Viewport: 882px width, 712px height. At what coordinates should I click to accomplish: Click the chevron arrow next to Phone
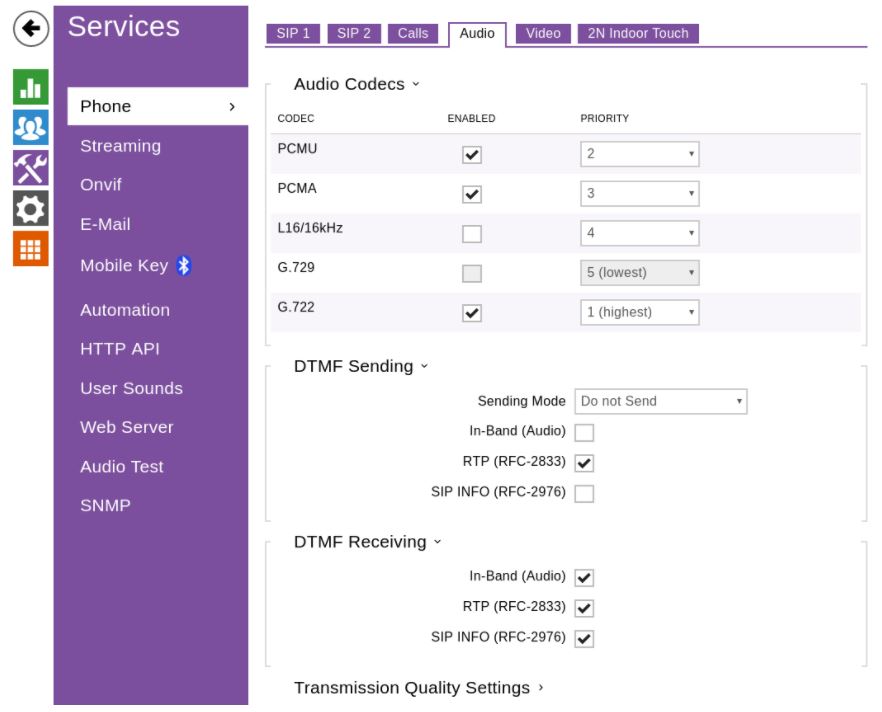(232, 107)
